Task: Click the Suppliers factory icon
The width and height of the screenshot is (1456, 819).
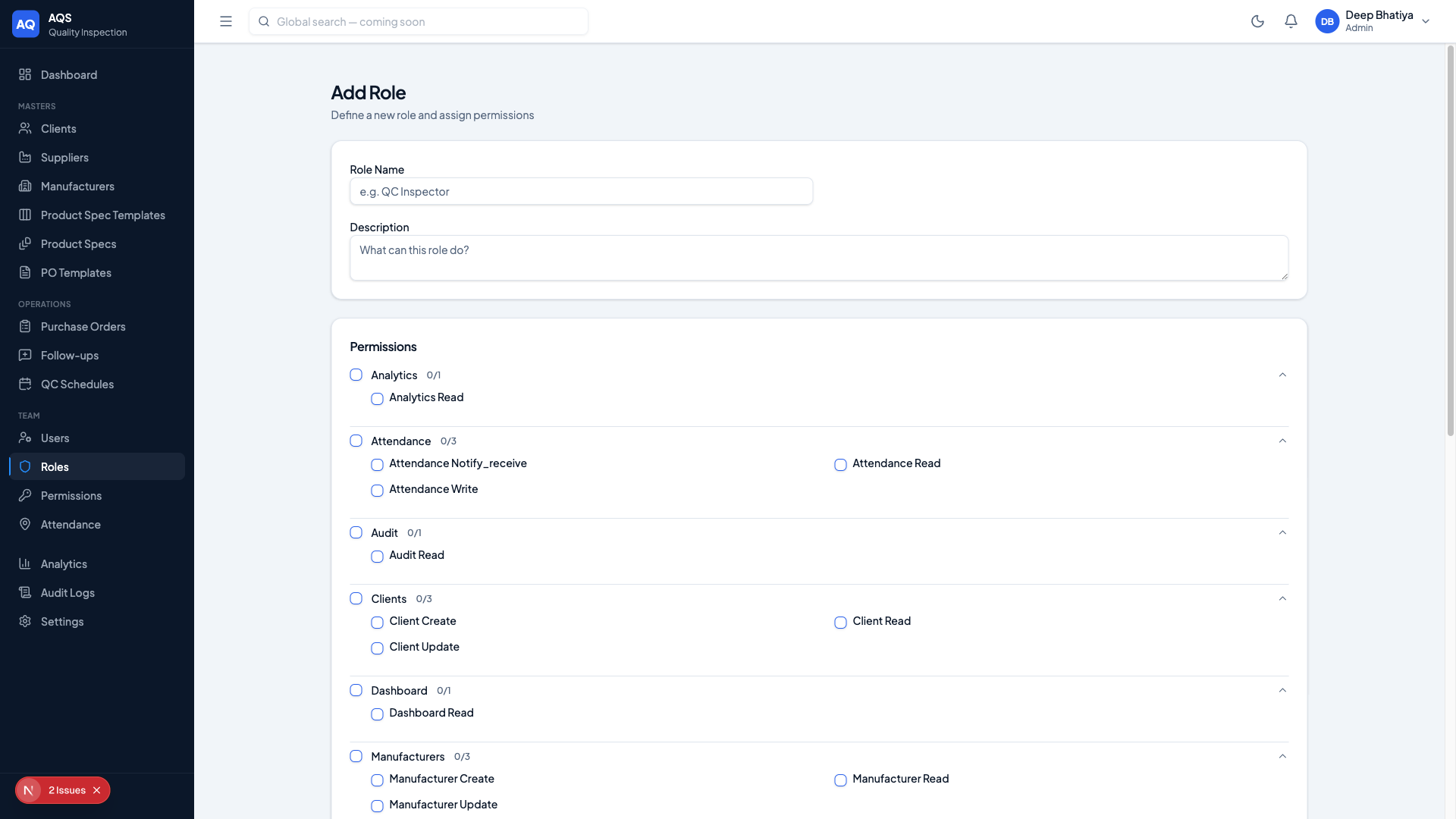Action: tap(25, 157)
